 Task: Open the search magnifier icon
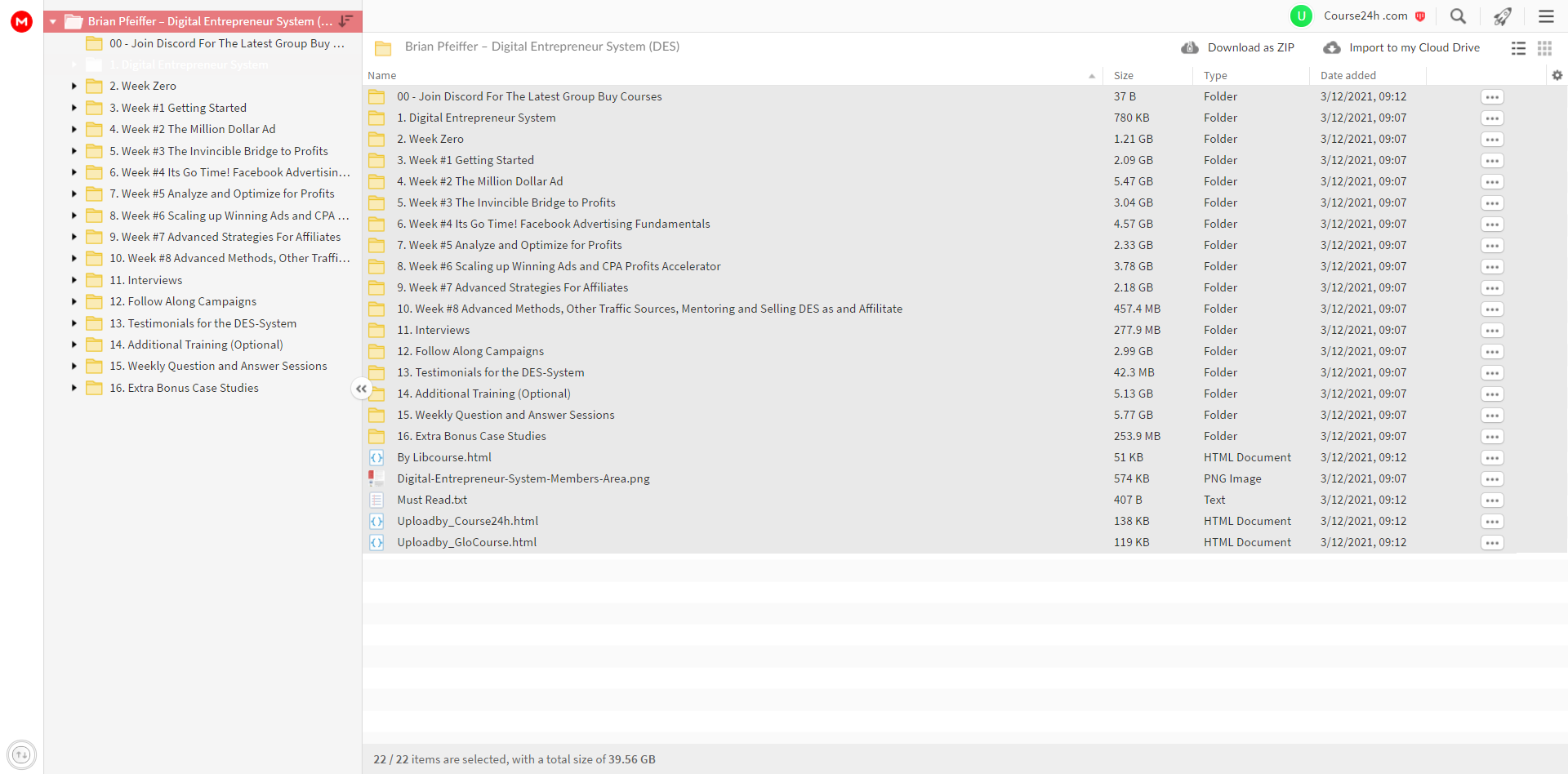click(1458, 16)
